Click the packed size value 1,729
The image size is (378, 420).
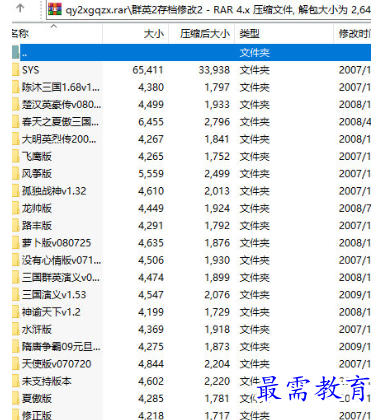tap(217, 312)
